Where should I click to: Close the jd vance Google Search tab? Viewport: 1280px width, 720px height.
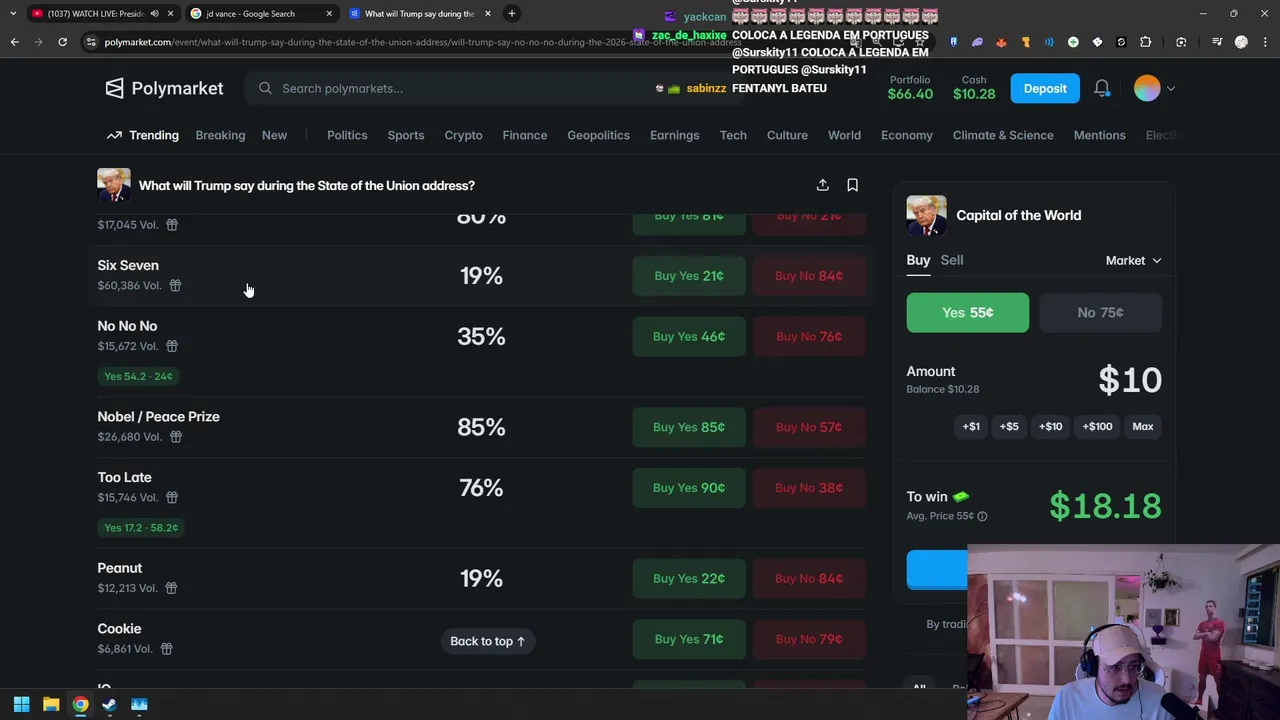(x=329, y=14)
